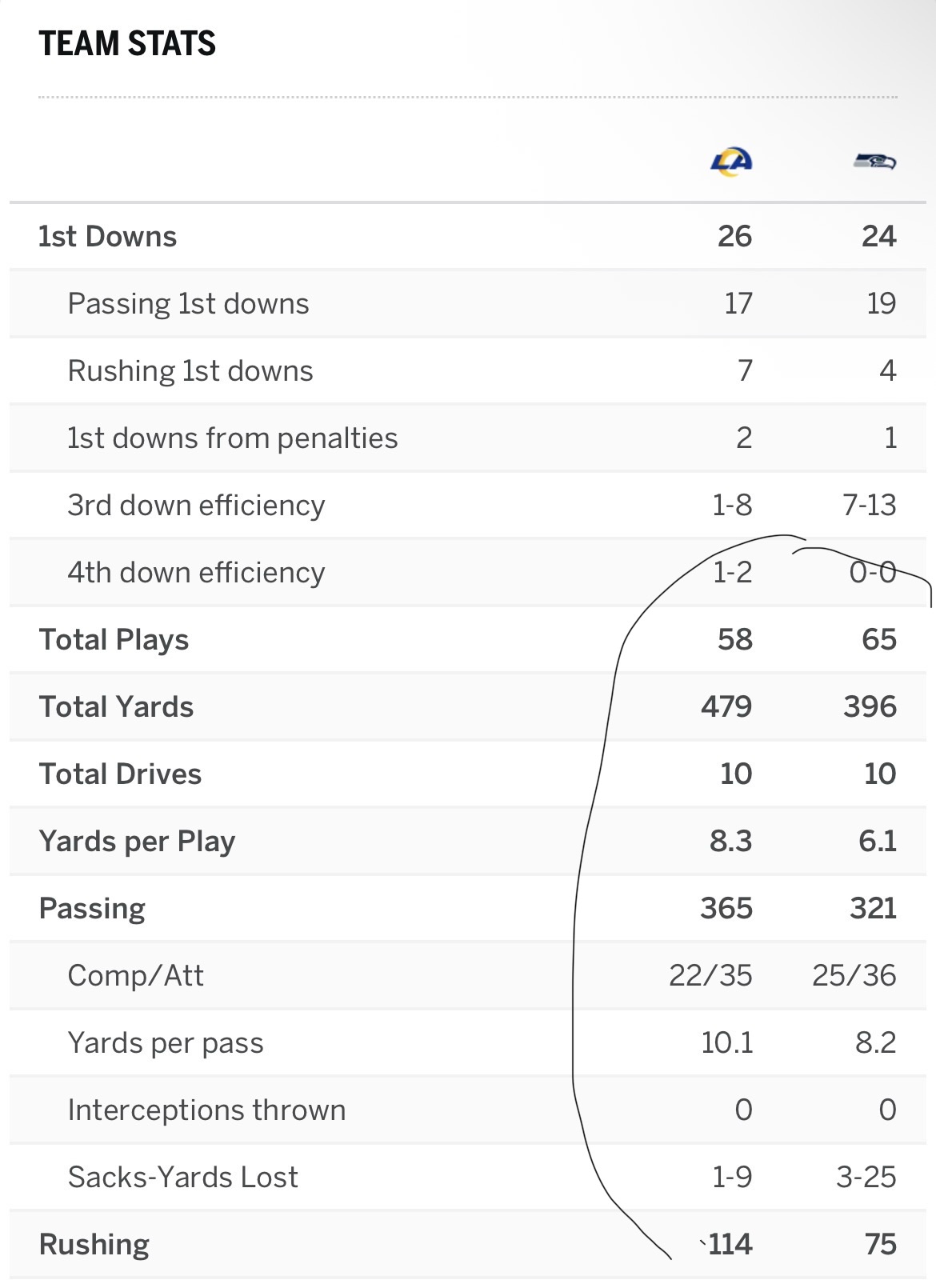Select the Total Plays label
Screen dimensions: 936x1288
tap(114, 640)
